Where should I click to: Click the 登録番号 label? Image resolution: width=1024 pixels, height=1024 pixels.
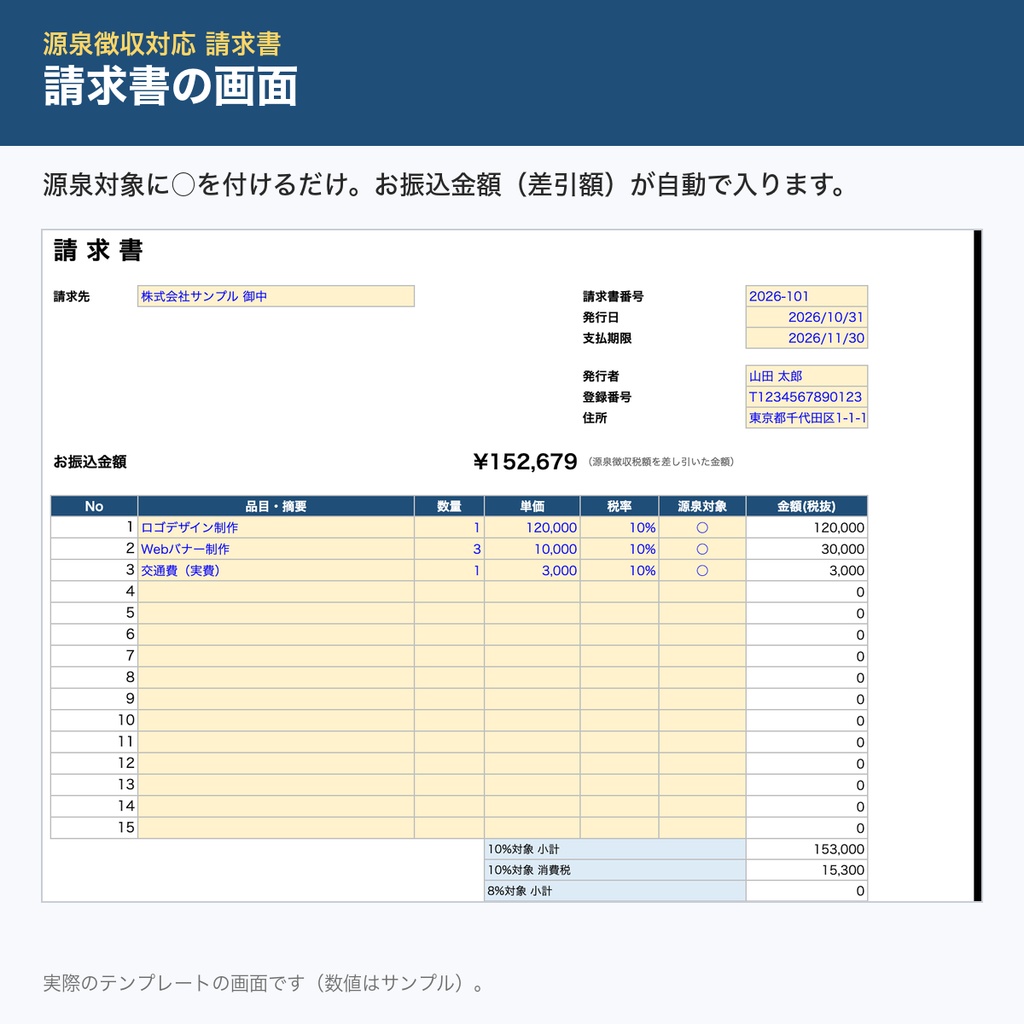coord(607,396)
